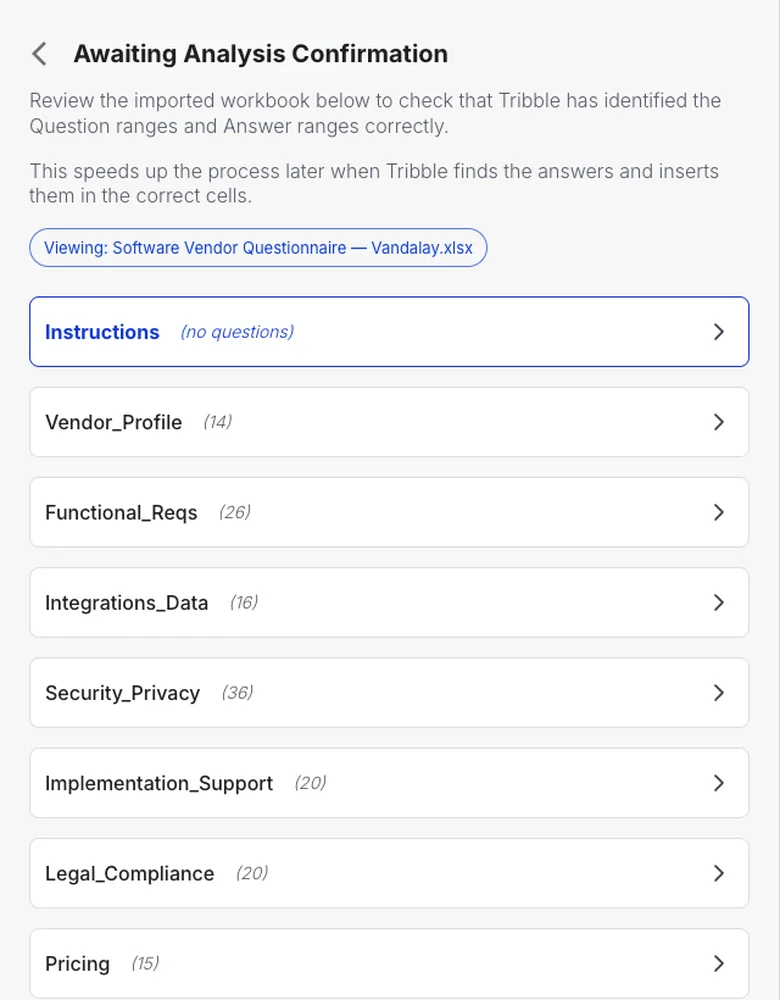Select the Pricing sheet
This screenshot has height=1000, width=780.
pyautogui.click(x=389, y=964)
